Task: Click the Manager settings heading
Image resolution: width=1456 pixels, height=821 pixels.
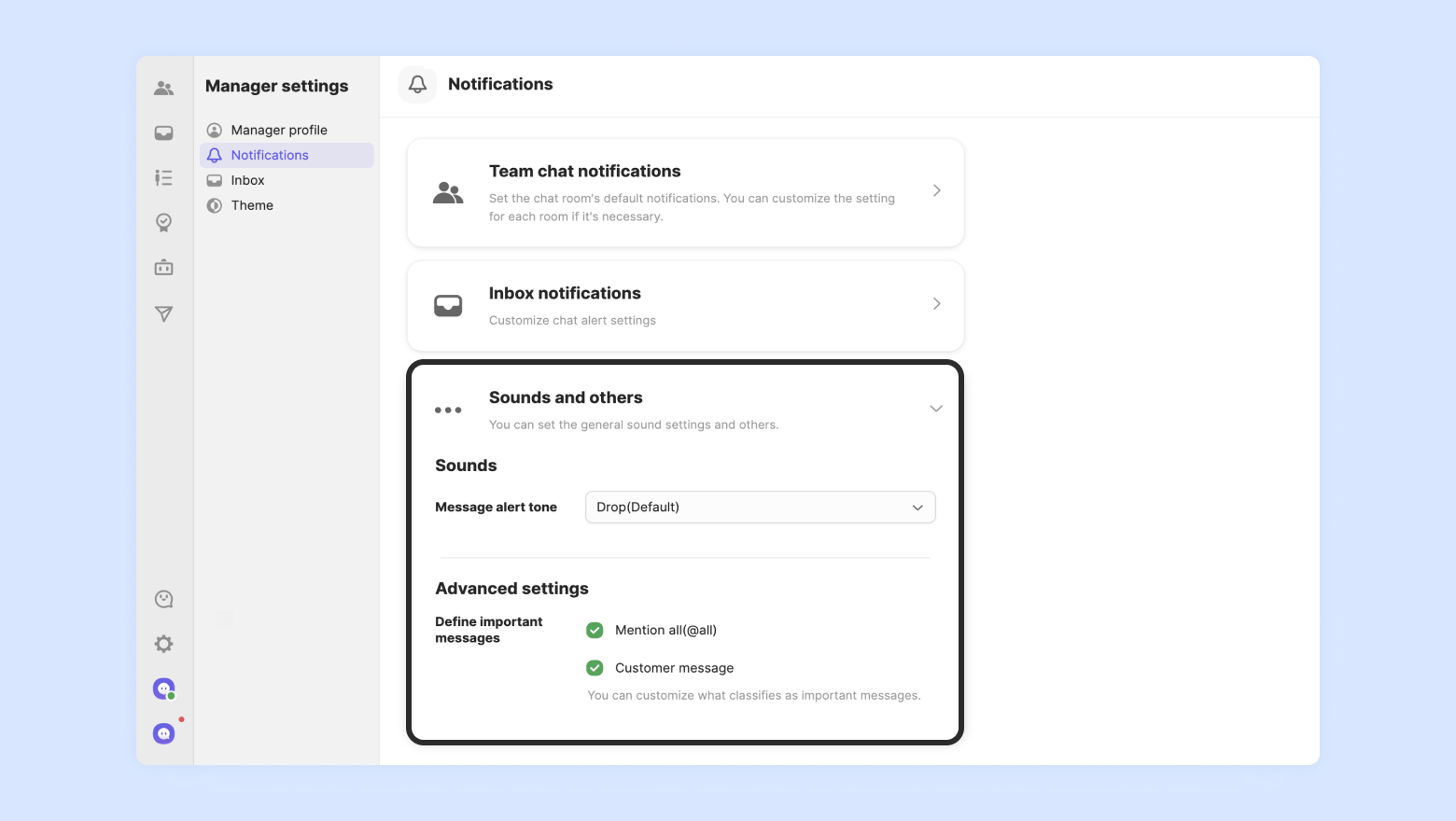Action: point(276,86)
